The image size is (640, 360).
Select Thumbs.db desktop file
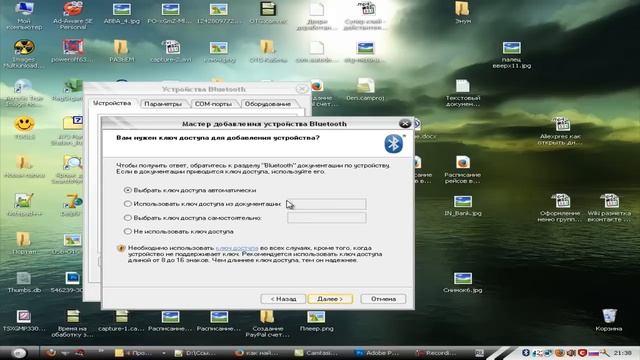point(24,282)
